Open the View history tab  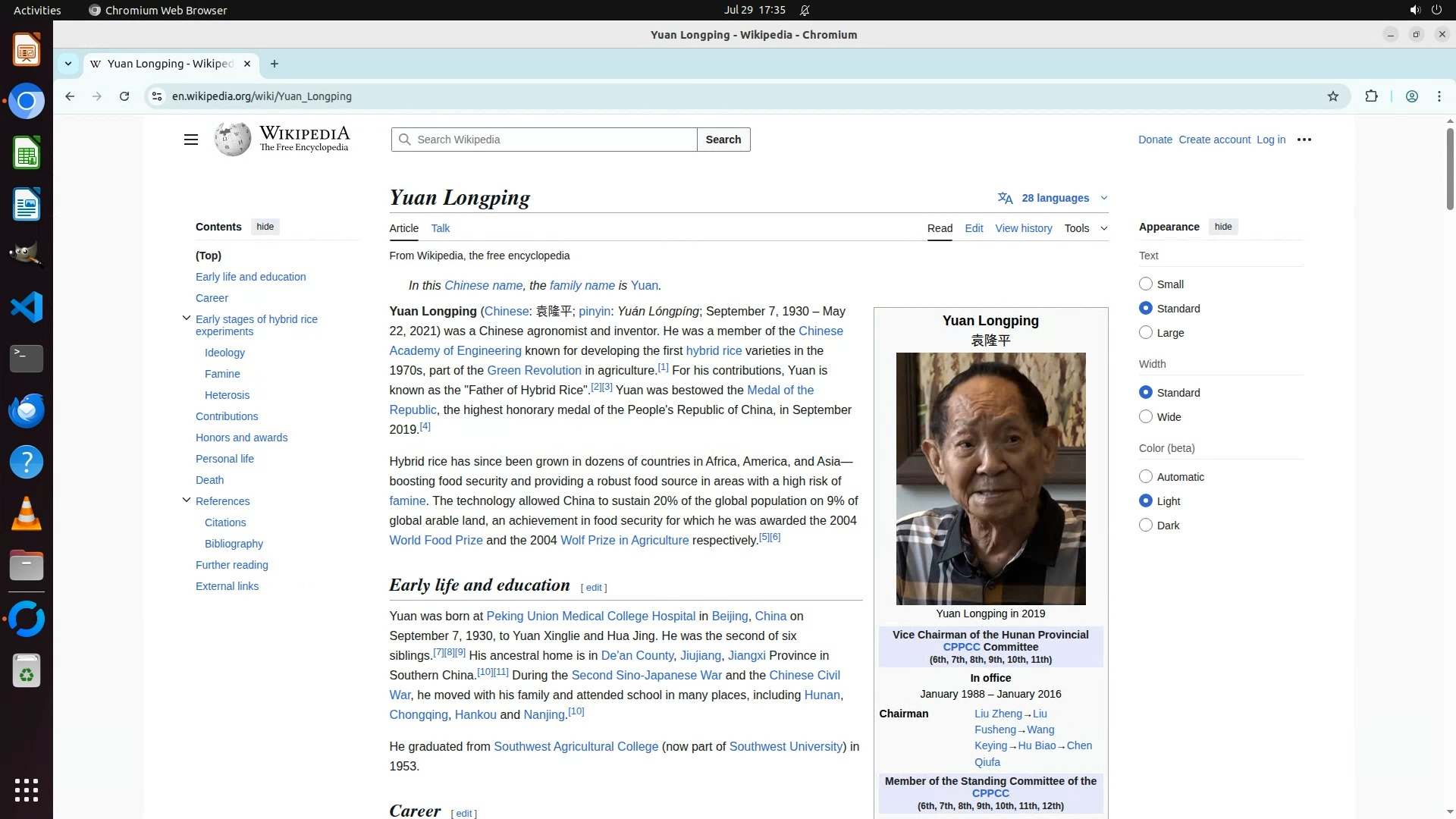point(1023,228)
